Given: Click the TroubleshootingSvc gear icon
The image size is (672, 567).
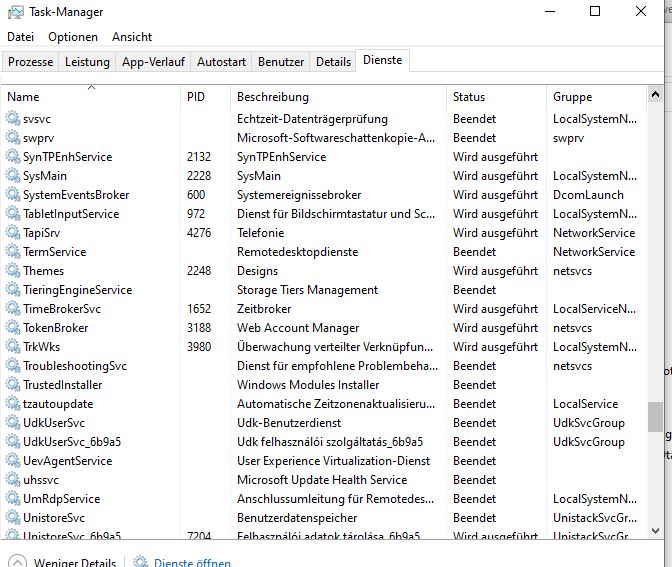Looking at the screenshot, I should [x=13, y=366].
